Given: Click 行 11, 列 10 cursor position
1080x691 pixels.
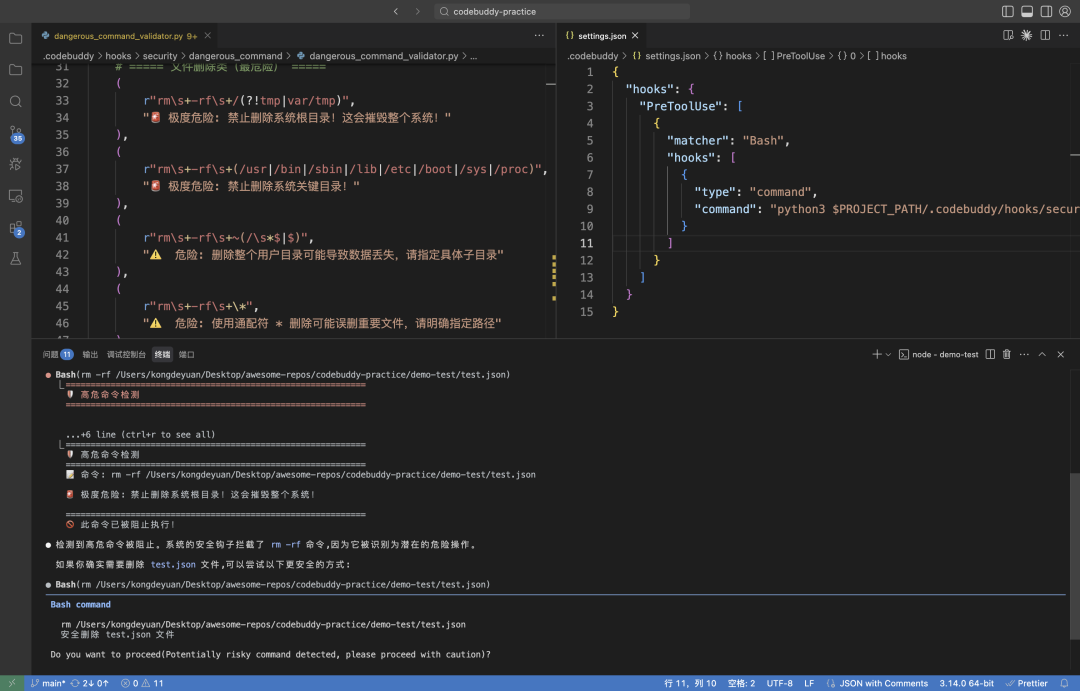Looking at the screenshot, I should click(690, 683).
